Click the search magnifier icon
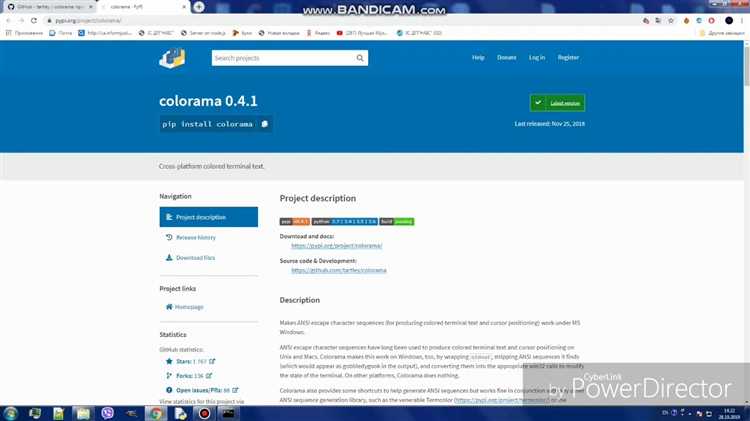Viewport: 750px width, 421px height. [x=360, y=58]
